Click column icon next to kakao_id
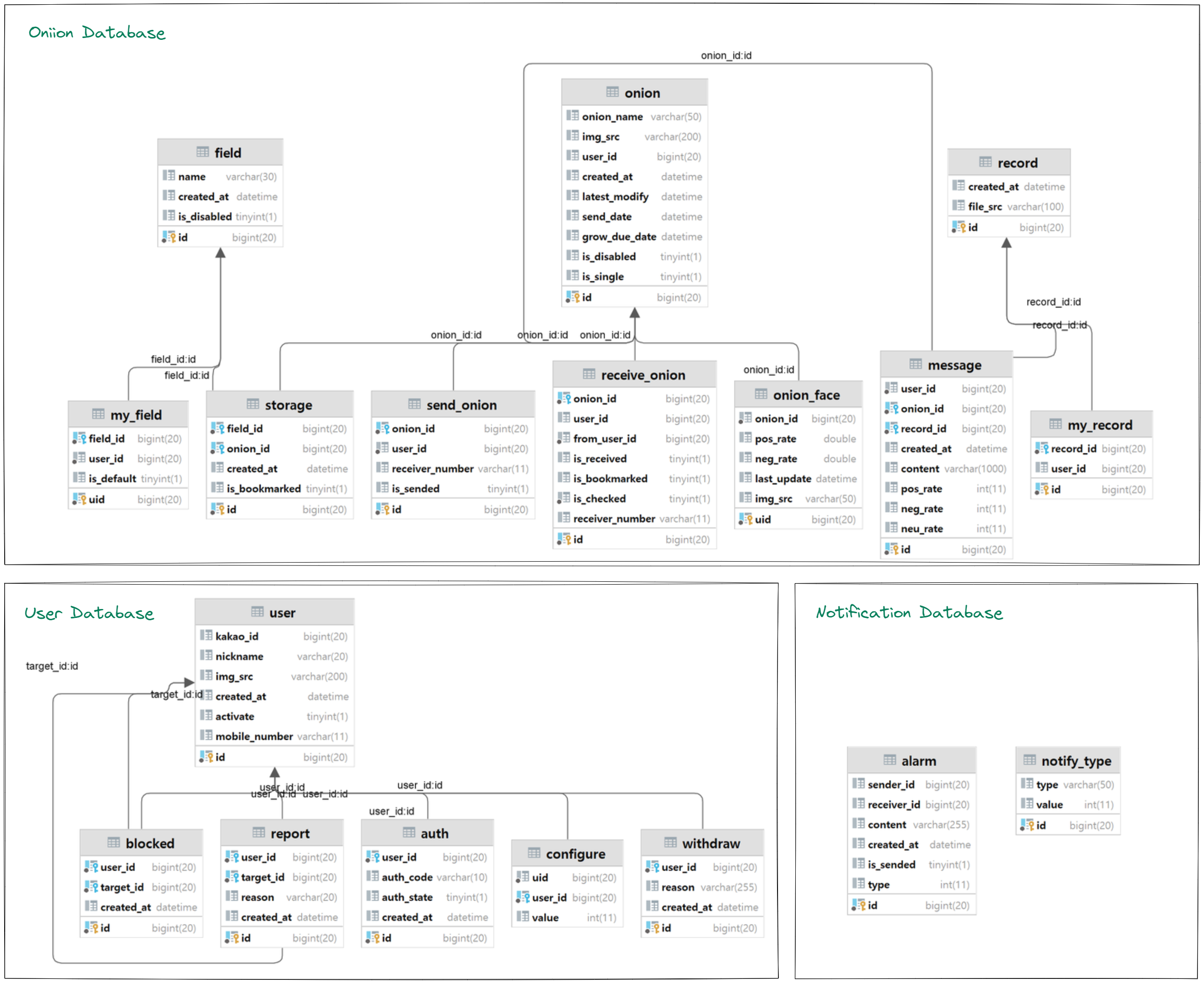Viewport: 1204px width, 985px height. (x=206, y=635)
